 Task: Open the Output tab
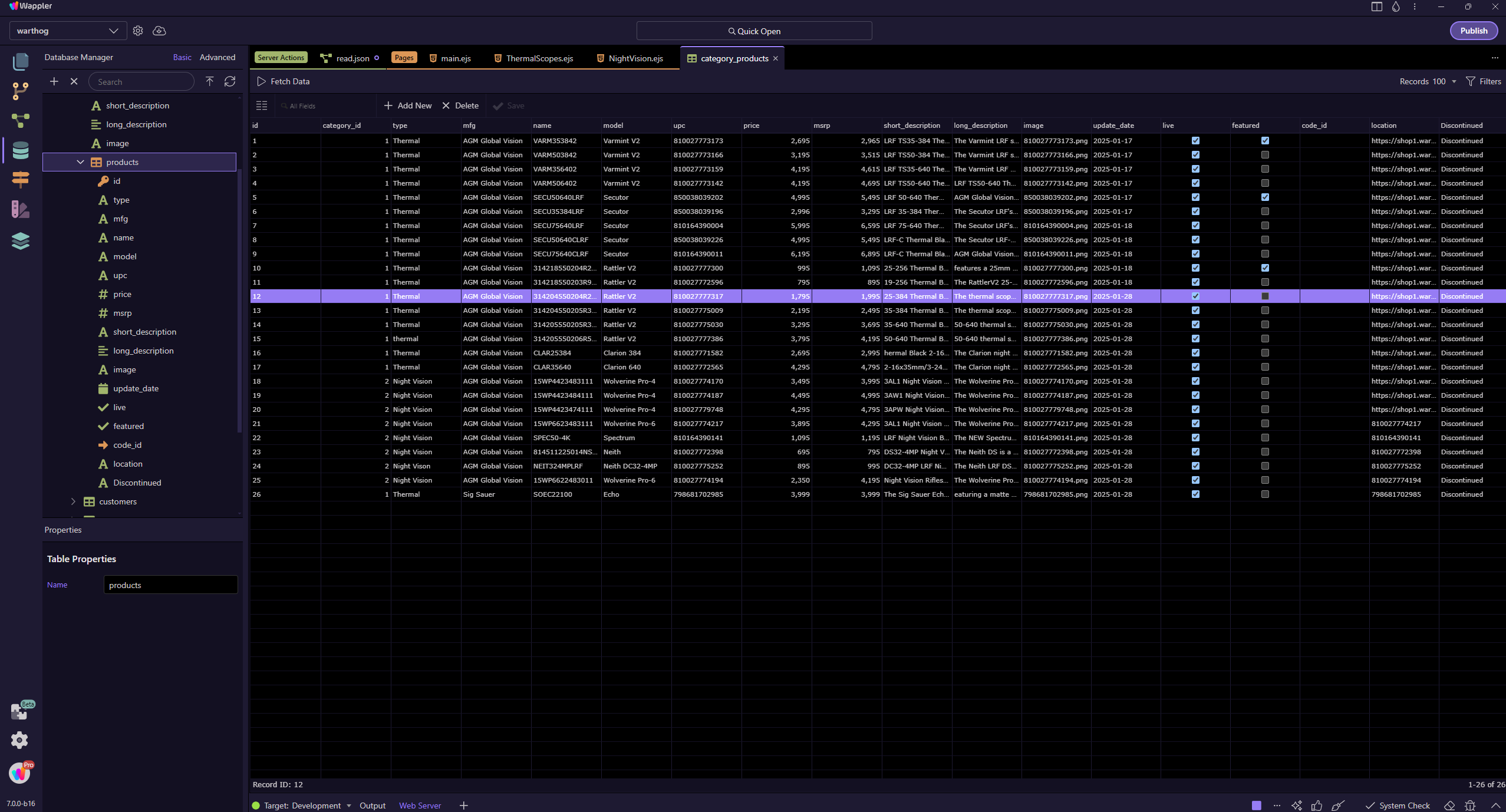pos(373,806)
